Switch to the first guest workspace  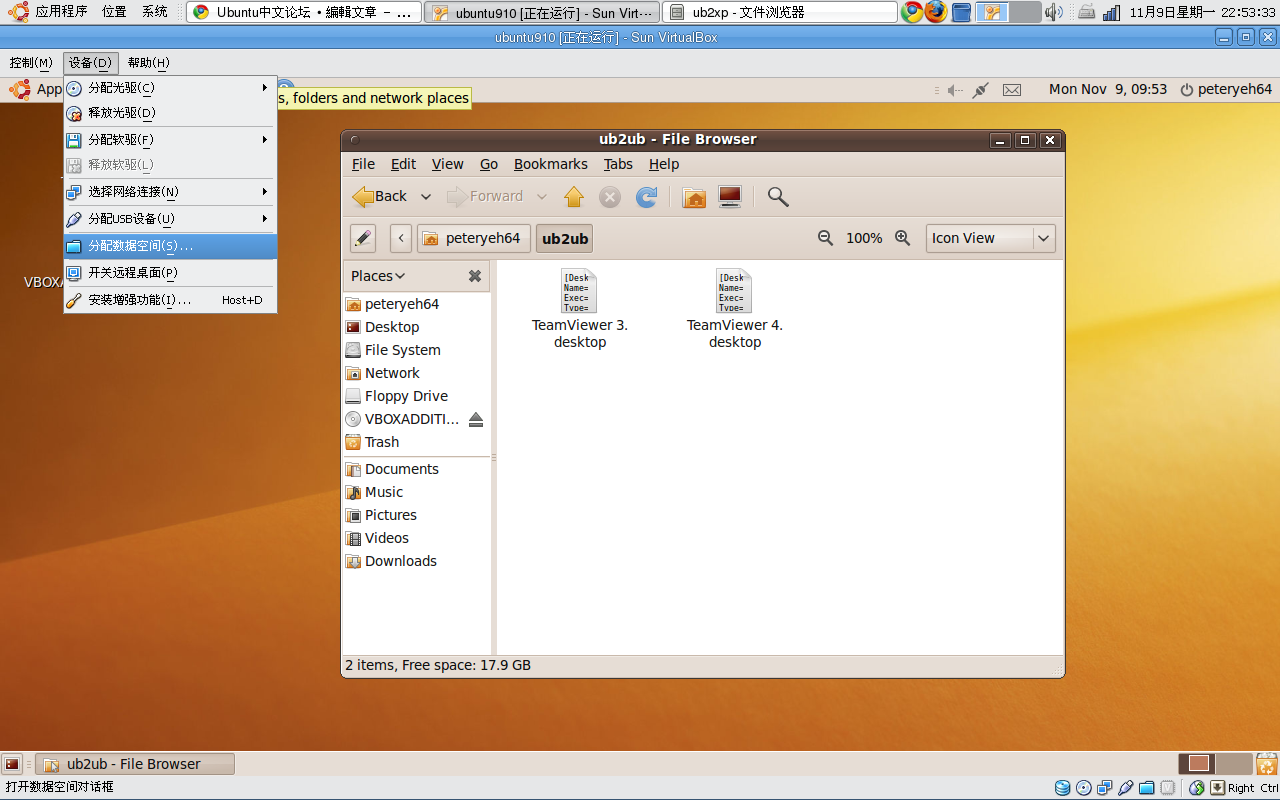click(x=1197, y=764)
